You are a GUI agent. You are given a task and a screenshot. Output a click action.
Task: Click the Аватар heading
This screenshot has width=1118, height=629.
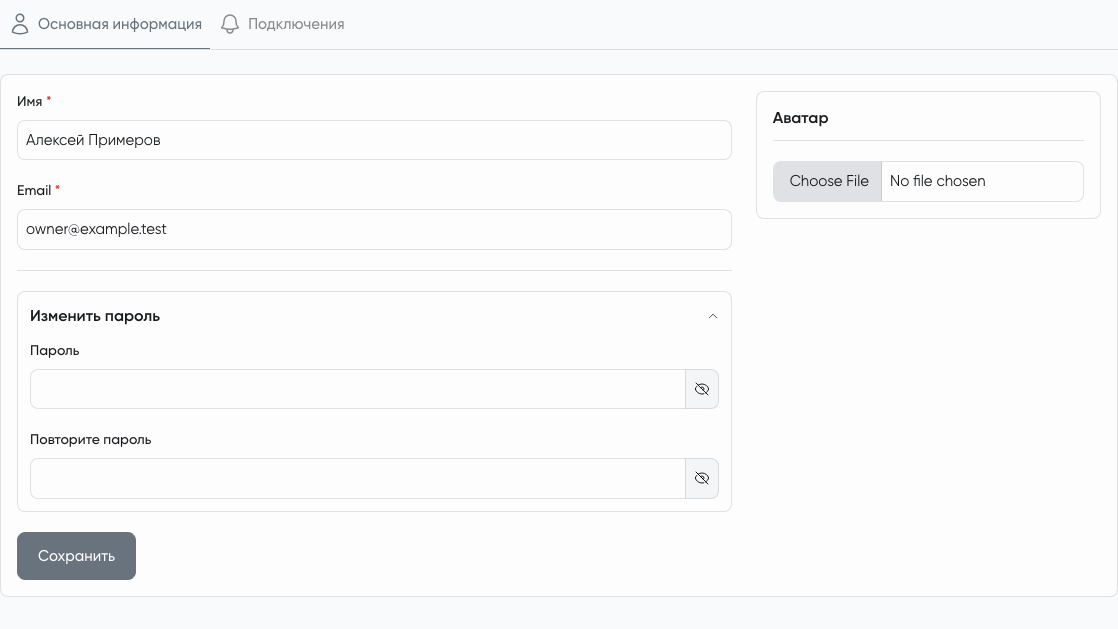point(801,118)
